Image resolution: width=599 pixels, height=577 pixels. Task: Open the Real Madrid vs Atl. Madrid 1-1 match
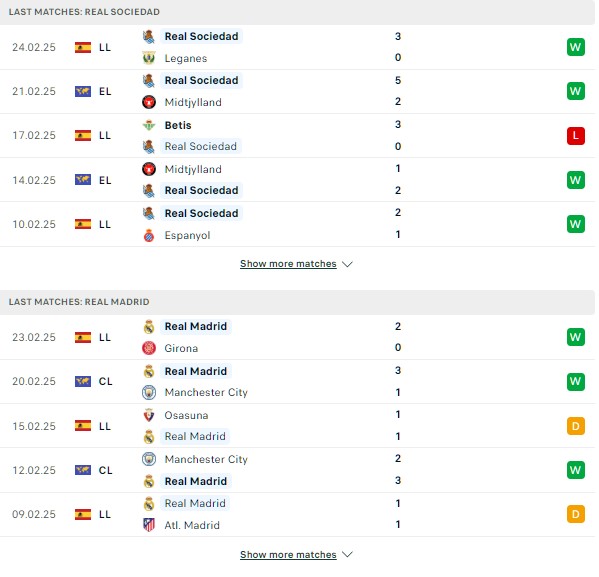[297, 514]
